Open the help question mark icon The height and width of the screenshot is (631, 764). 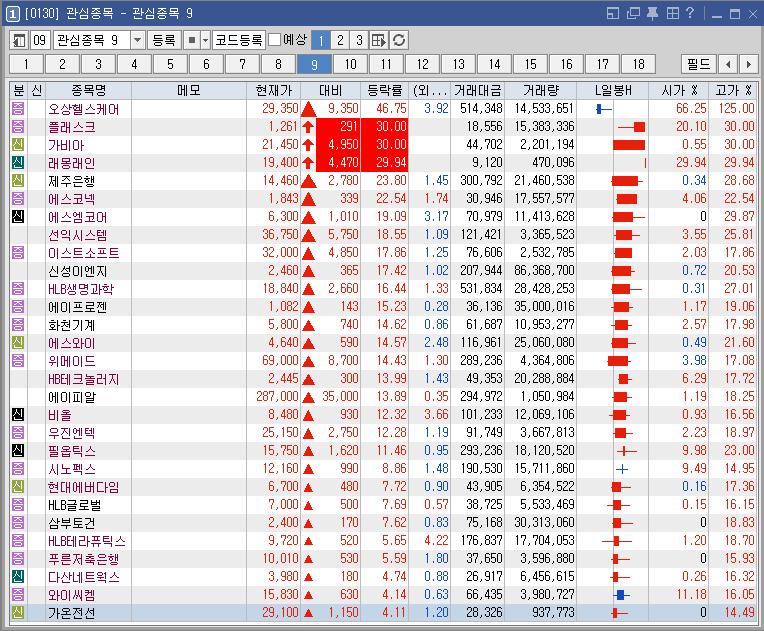point(689,13)
